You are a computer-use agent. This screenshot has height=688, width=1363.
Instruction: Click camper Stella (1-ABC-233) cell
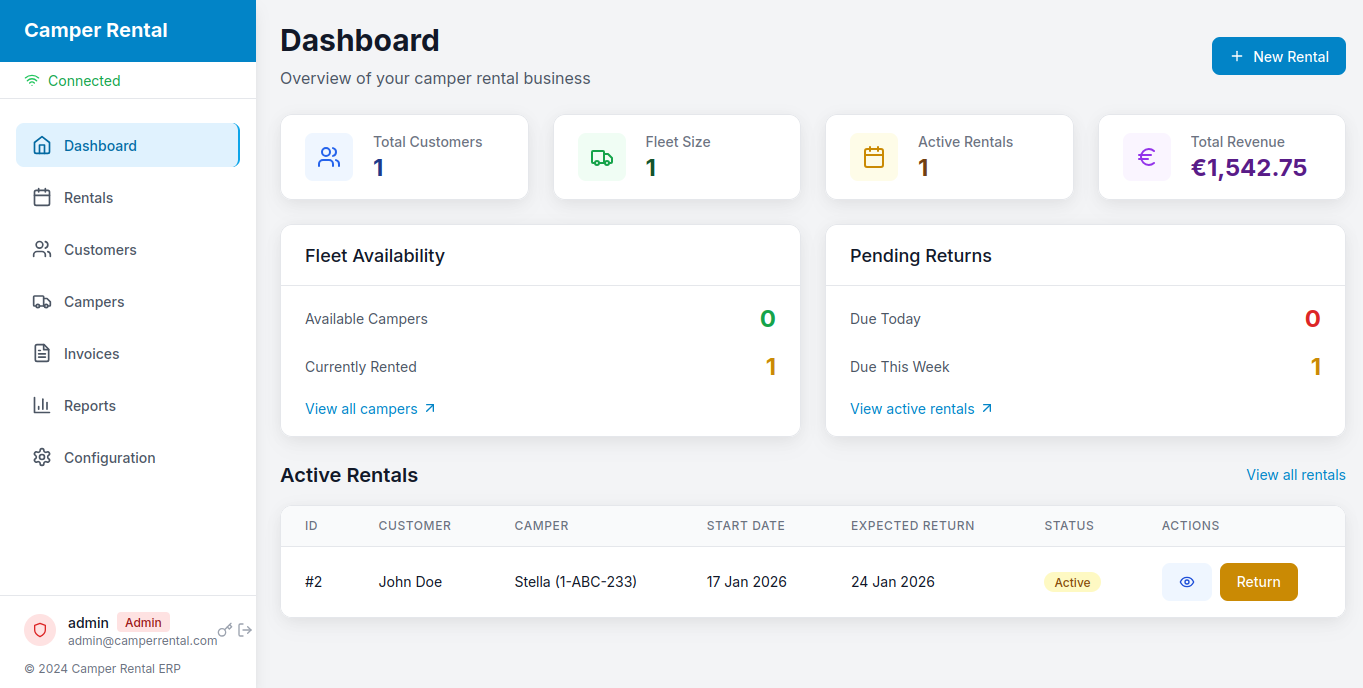(576, 582)
